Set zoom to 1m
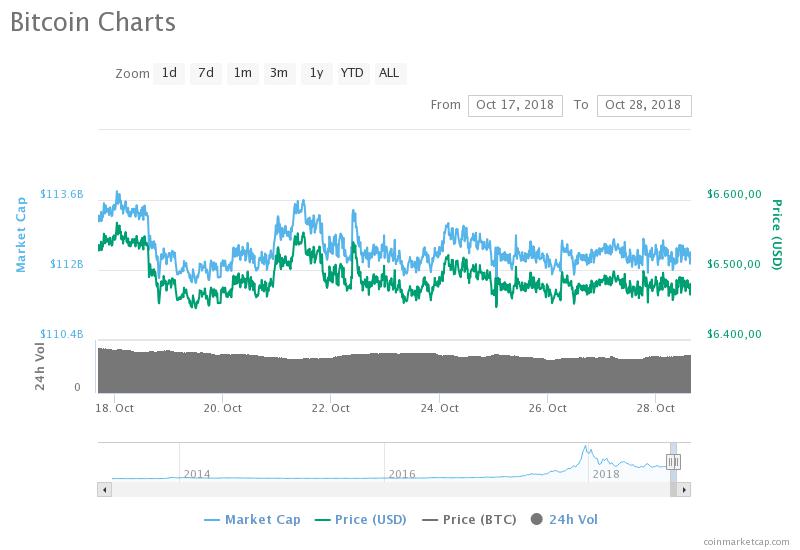800x550 pixels. 242,73
